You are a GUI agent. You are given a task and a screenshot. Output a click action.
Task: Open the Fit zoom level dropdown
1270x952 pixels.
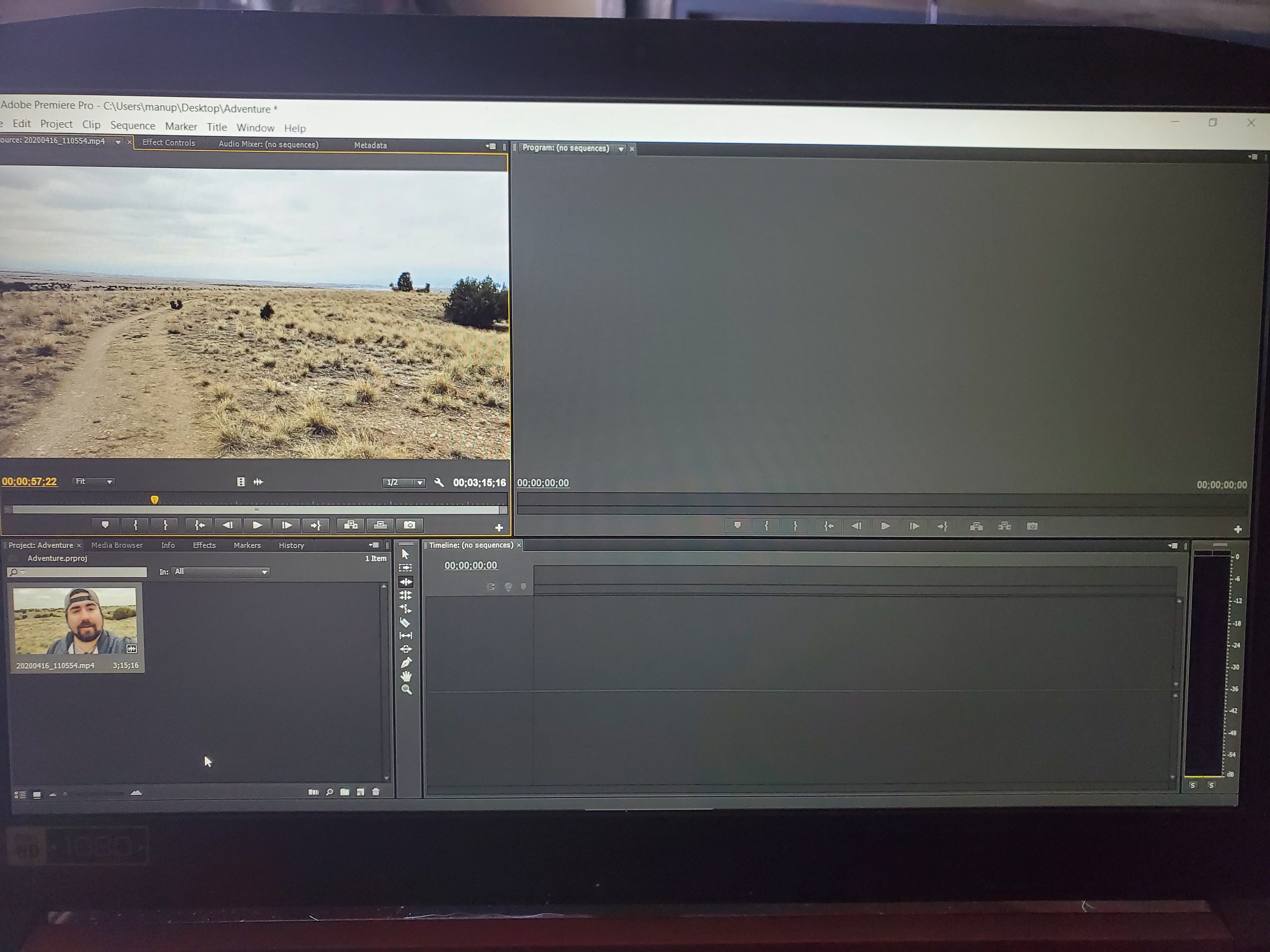click(x=94, y=481)
